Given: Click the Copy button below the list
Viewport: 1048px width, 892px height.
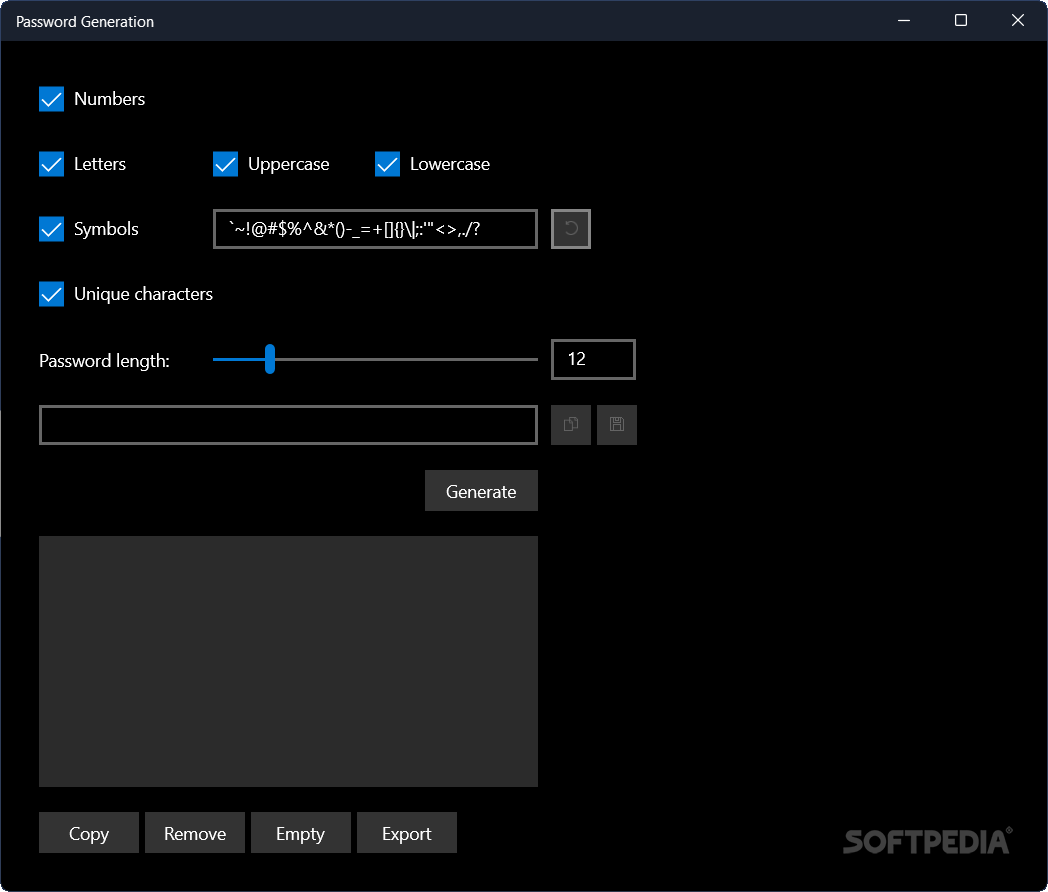Looking at the screenshot, I should tap(89, 833).
